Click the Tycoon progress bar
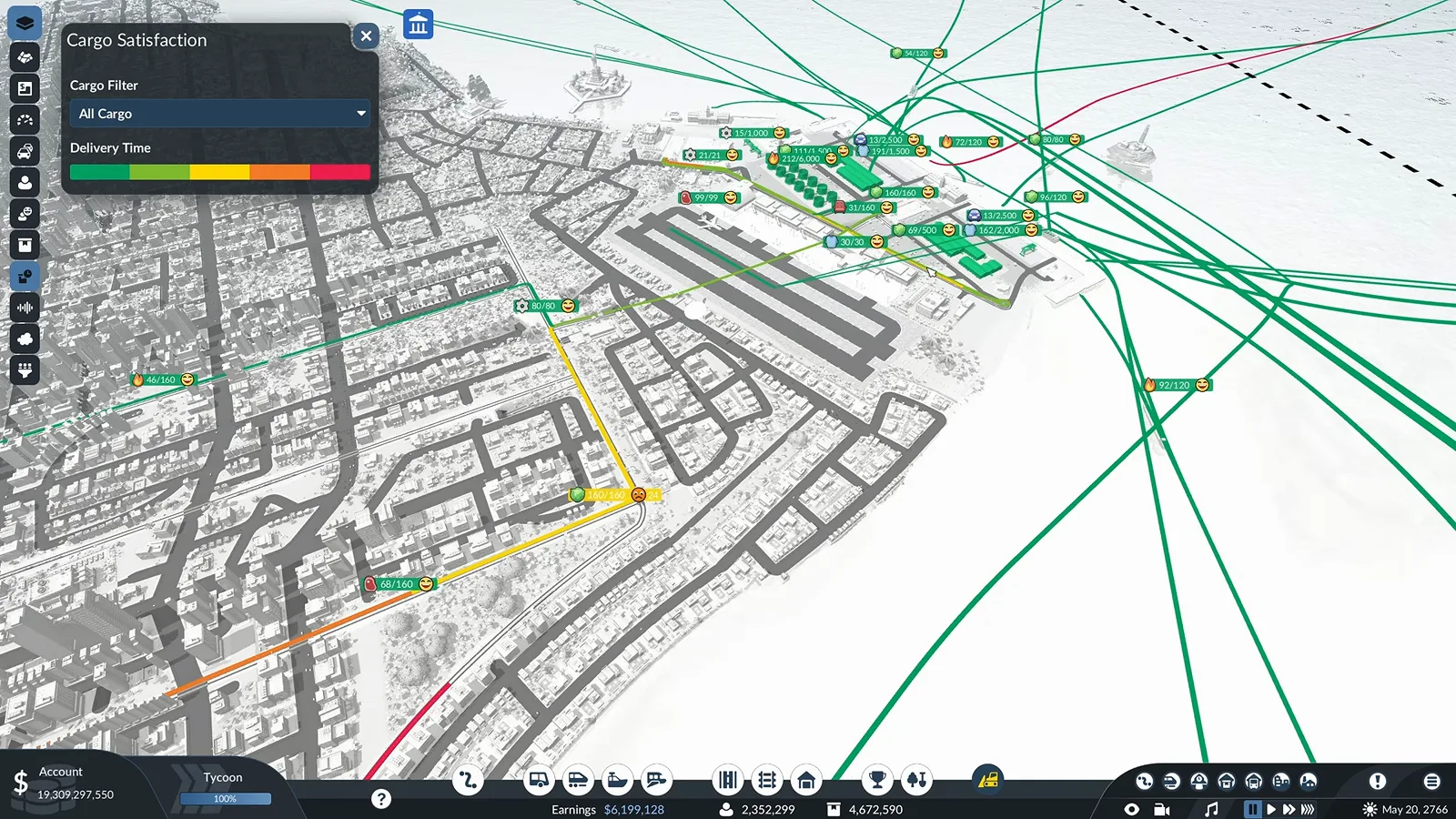 click(225, 799)
